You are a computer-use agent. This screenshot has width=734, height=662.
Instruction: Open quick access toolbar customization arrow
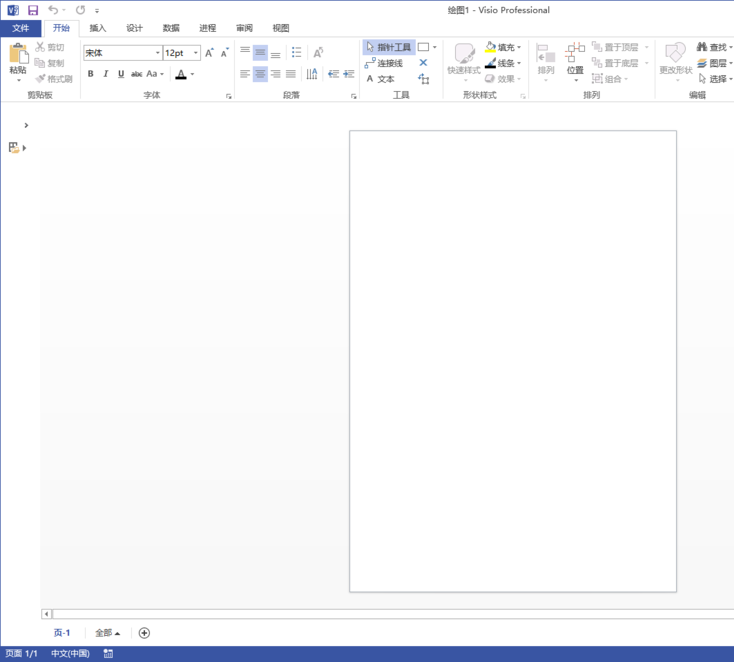click(97, 10)
